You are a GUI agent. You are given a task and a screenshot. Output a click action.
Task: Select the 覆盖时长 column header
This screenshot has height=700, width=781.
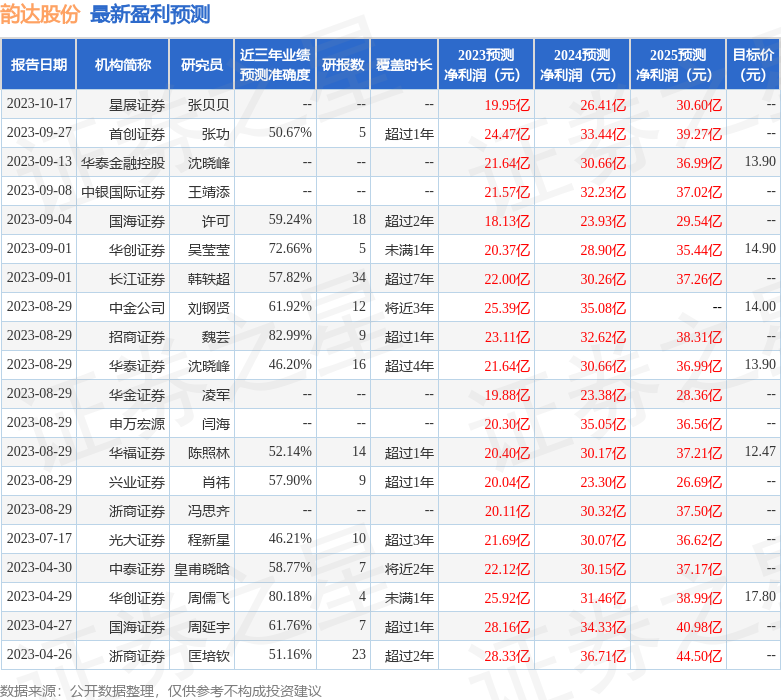[404, 64]
